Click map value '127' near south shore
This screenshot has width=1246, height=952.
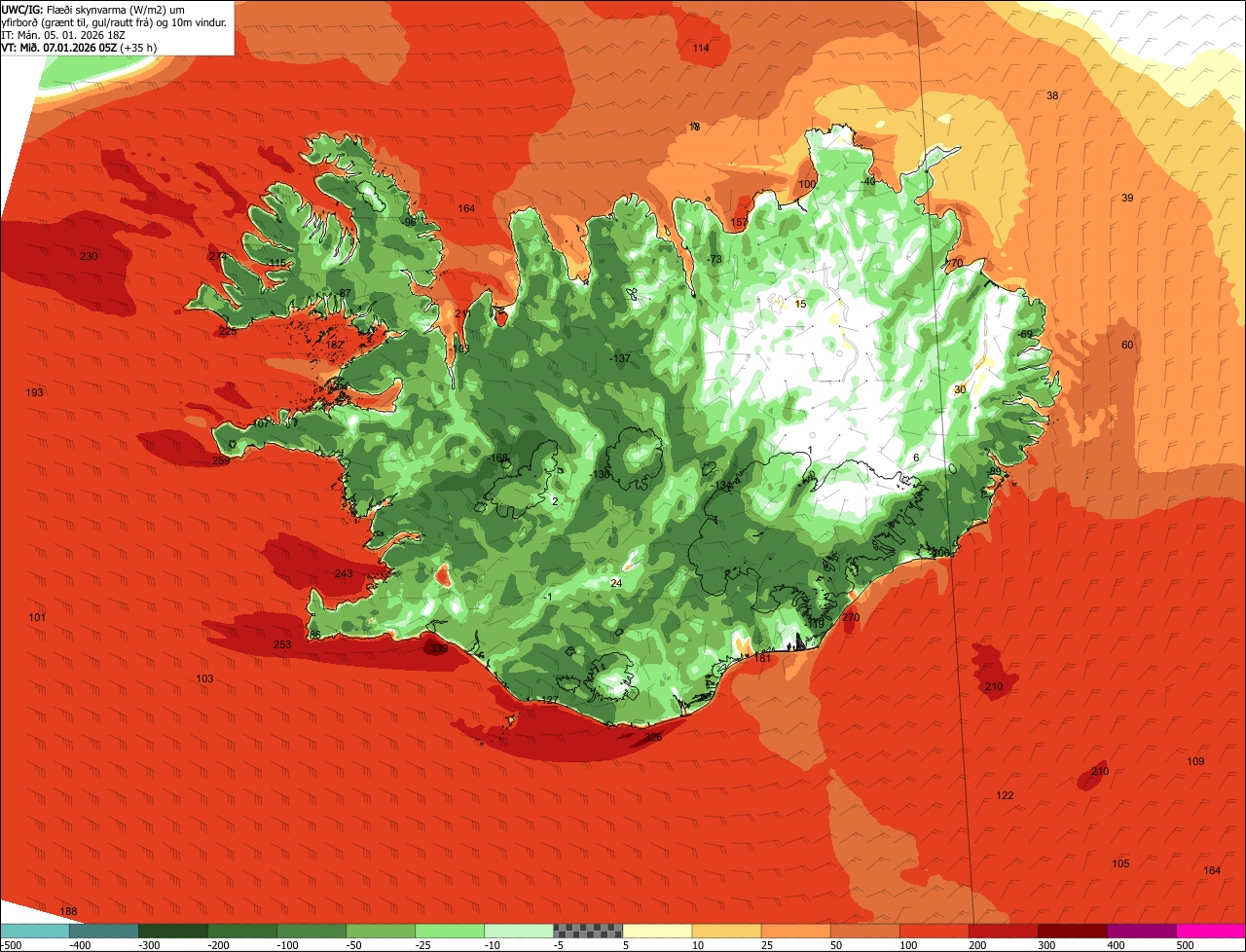click(x=549, y=701)
